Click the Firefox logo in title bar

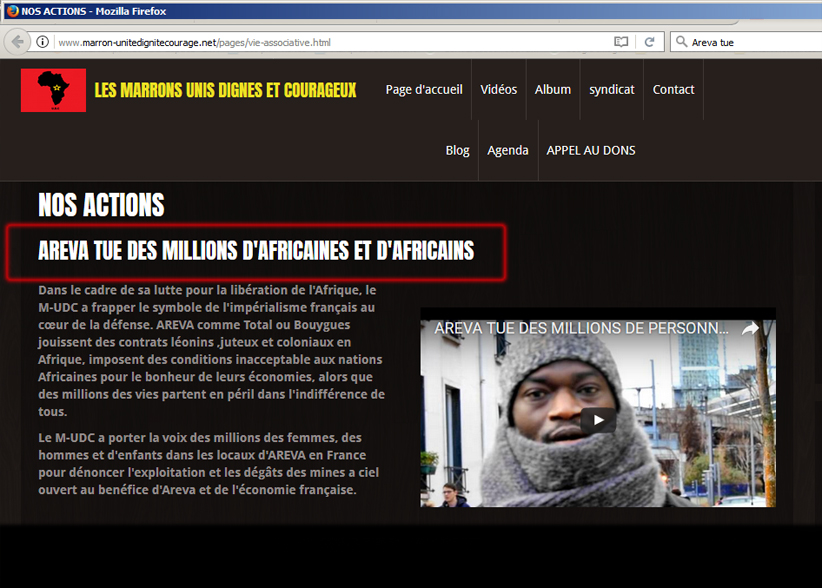pos(13,11)
